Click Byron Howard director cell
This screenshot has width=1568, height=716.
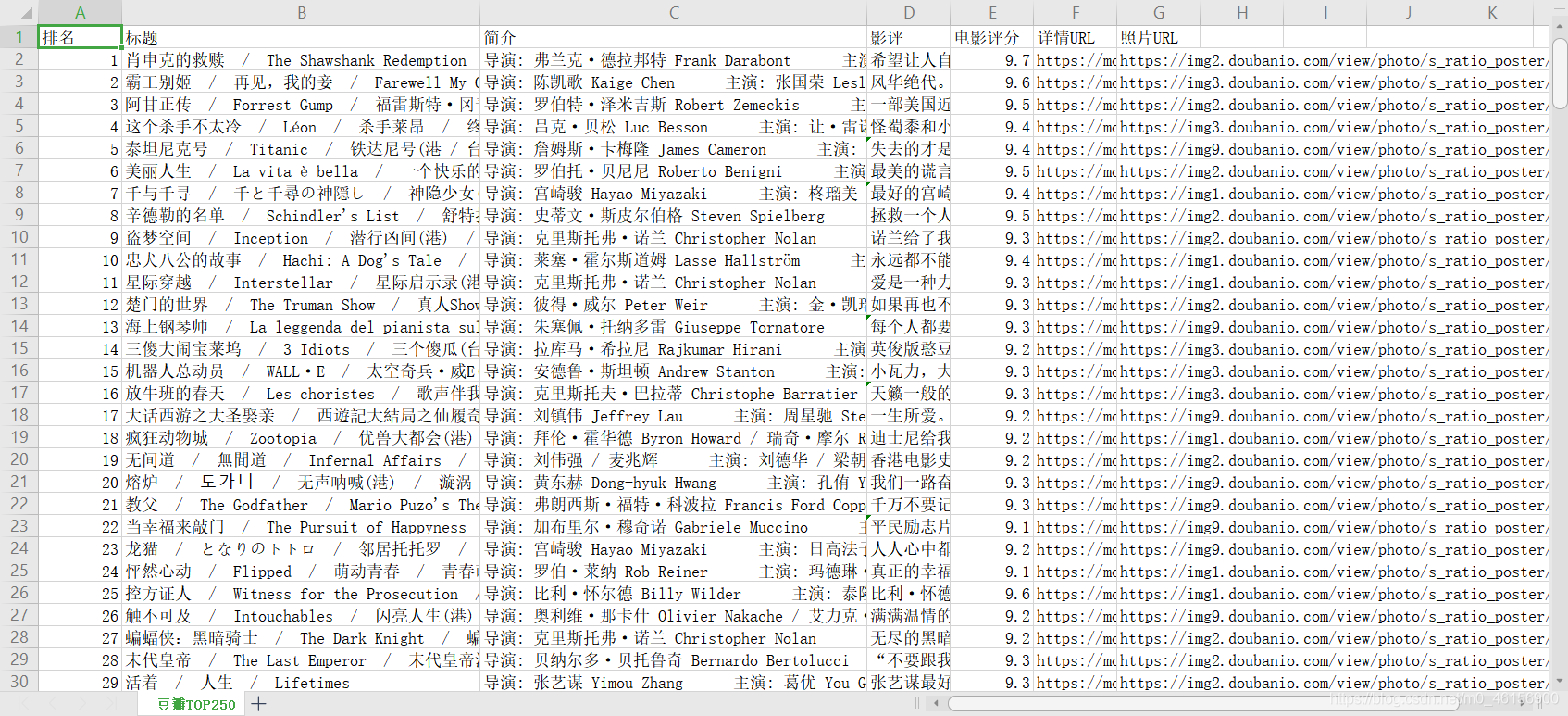click(x=674, y=438)
